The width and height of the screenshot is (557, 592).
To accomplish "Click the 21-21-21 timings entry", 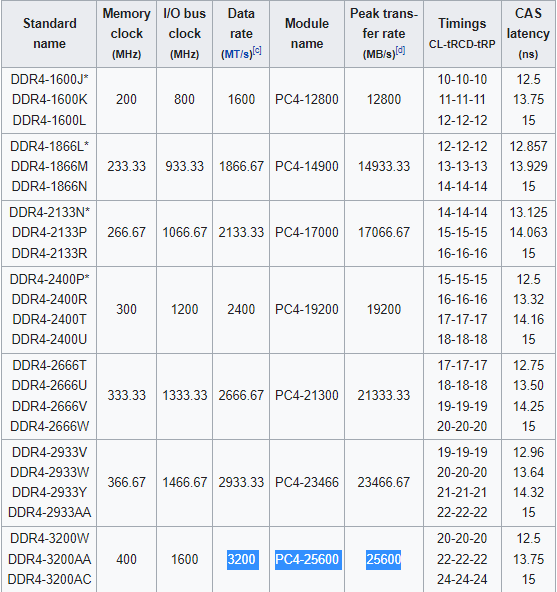I will (x=462, y=493).
